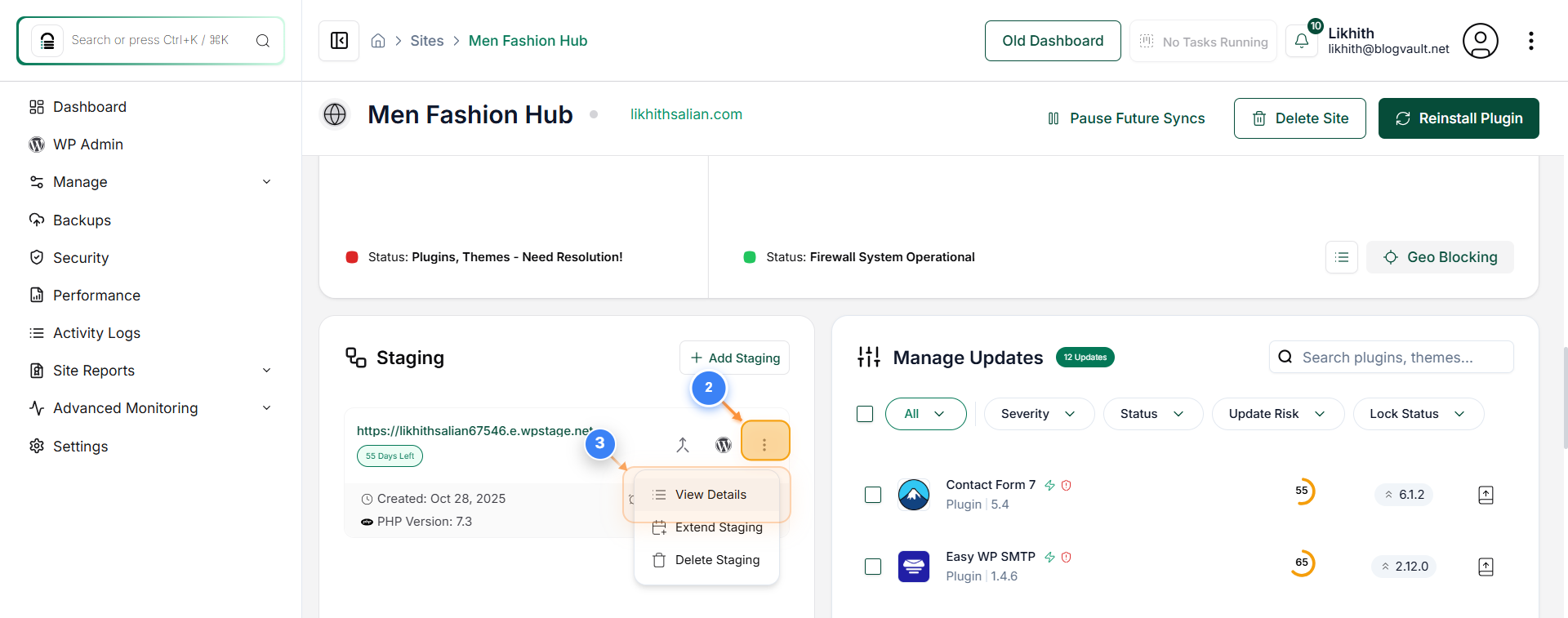1568x618 pixels.
Task: Click the 65 risk score gauge
Action: click(1303, 562)
